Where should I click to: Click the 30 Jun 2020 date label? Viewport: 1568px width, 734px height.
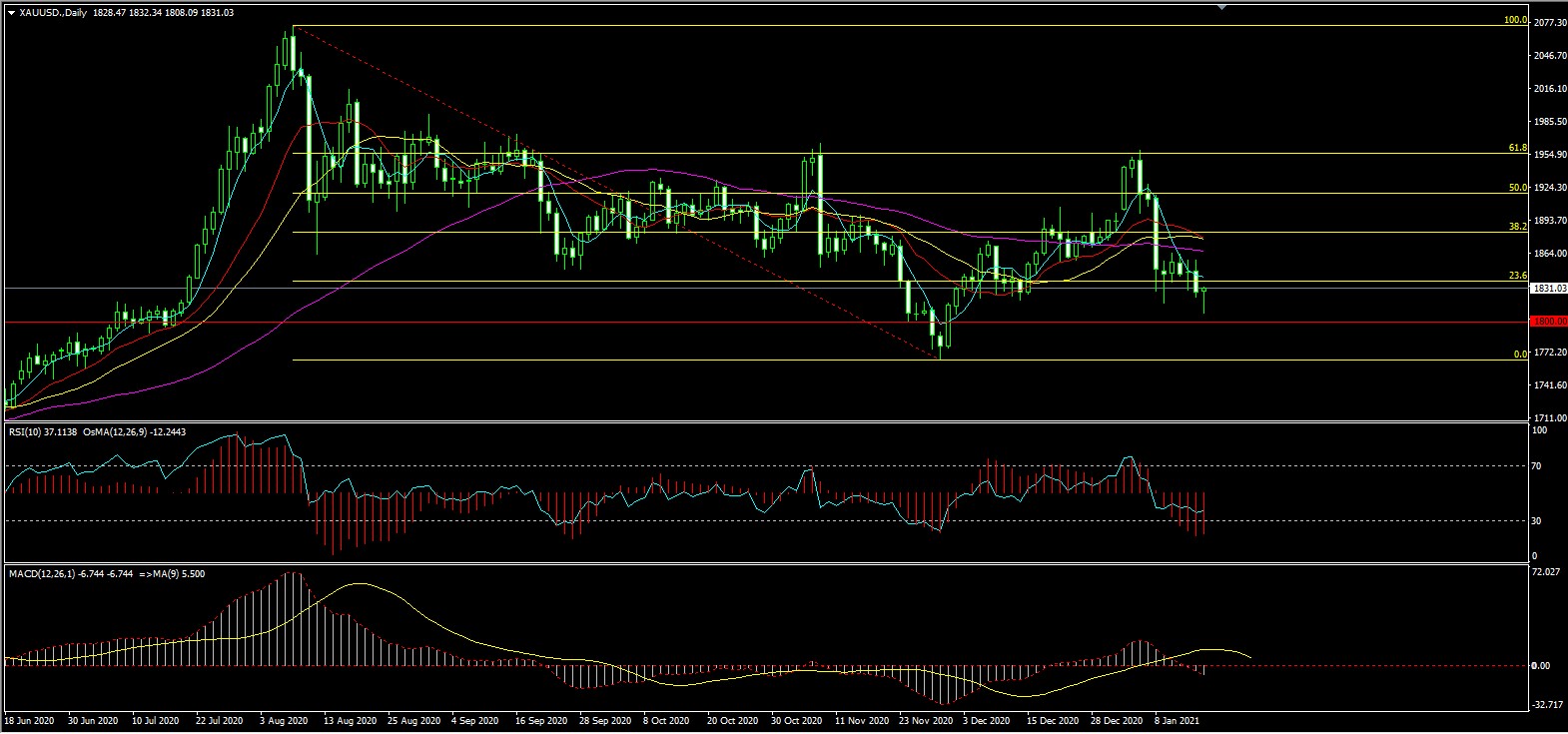(92, 721)
